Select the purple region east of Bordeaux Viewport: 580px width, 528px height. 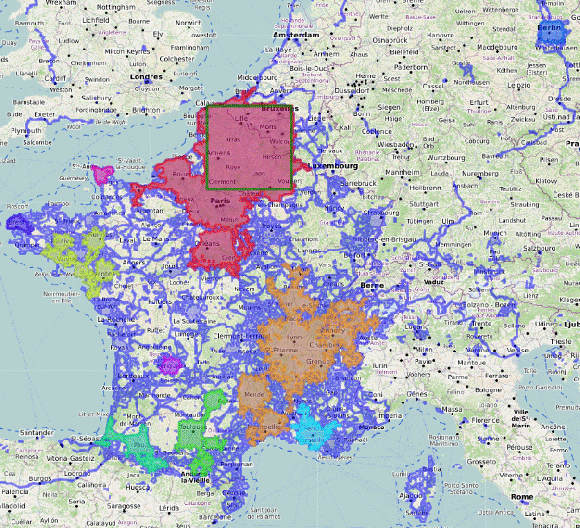click(171, 364)
